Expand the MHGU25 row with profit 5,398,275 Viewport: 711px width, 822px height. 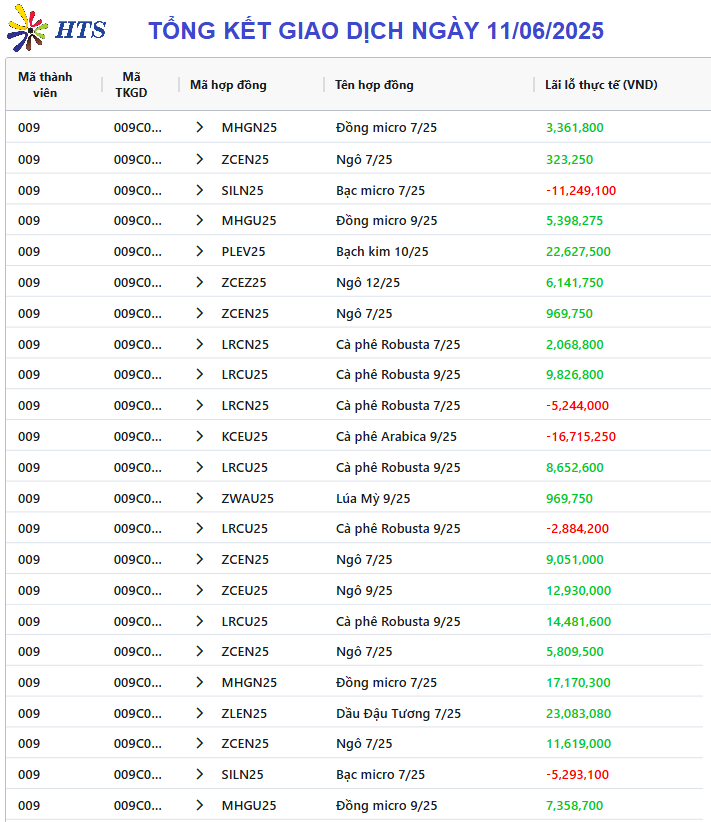pos(199,220)
